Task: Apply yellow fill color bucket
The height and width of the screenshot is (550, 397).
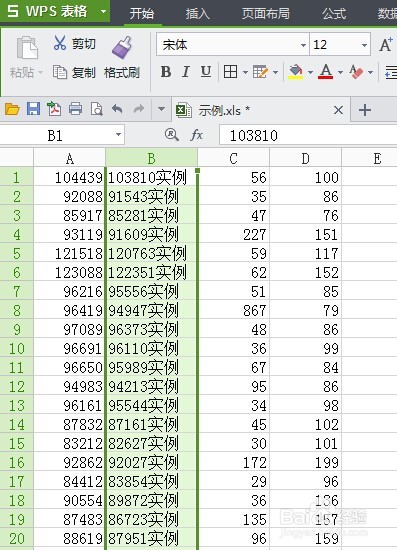Action: (x=296, y=72)
